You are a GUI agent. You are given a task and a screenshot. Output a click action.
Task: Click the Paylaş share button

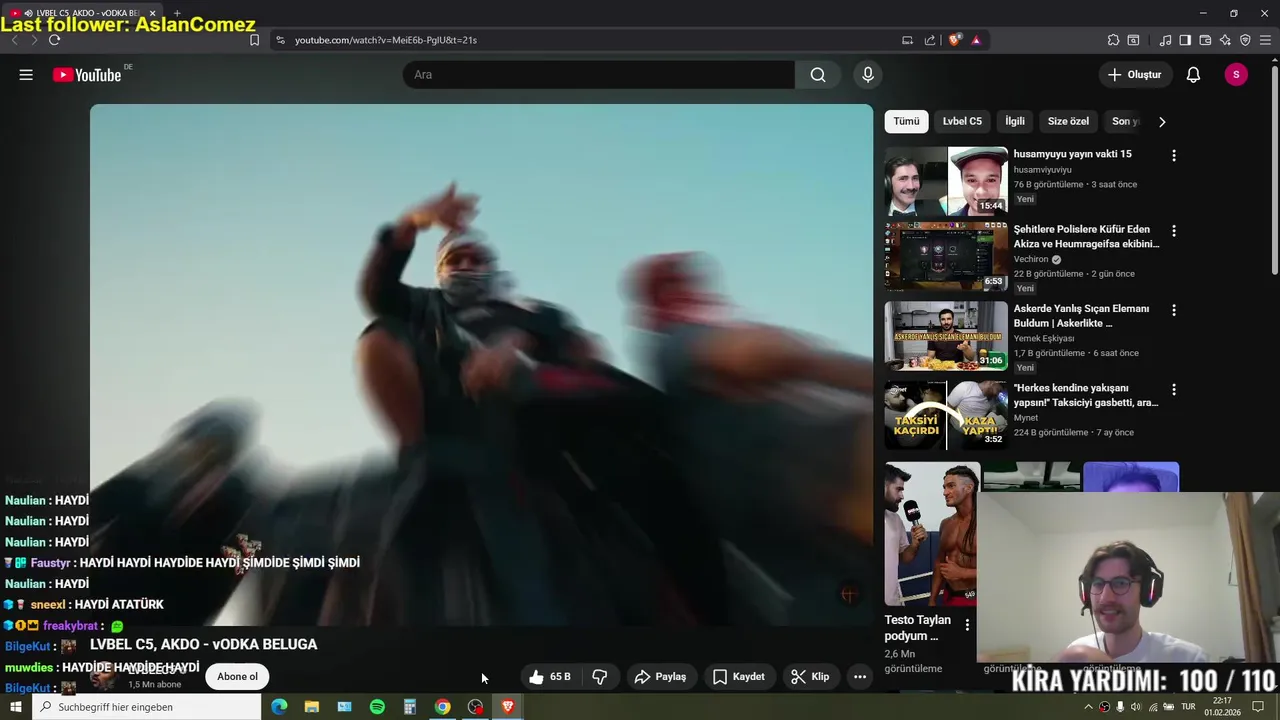click(x=661, y=677)
